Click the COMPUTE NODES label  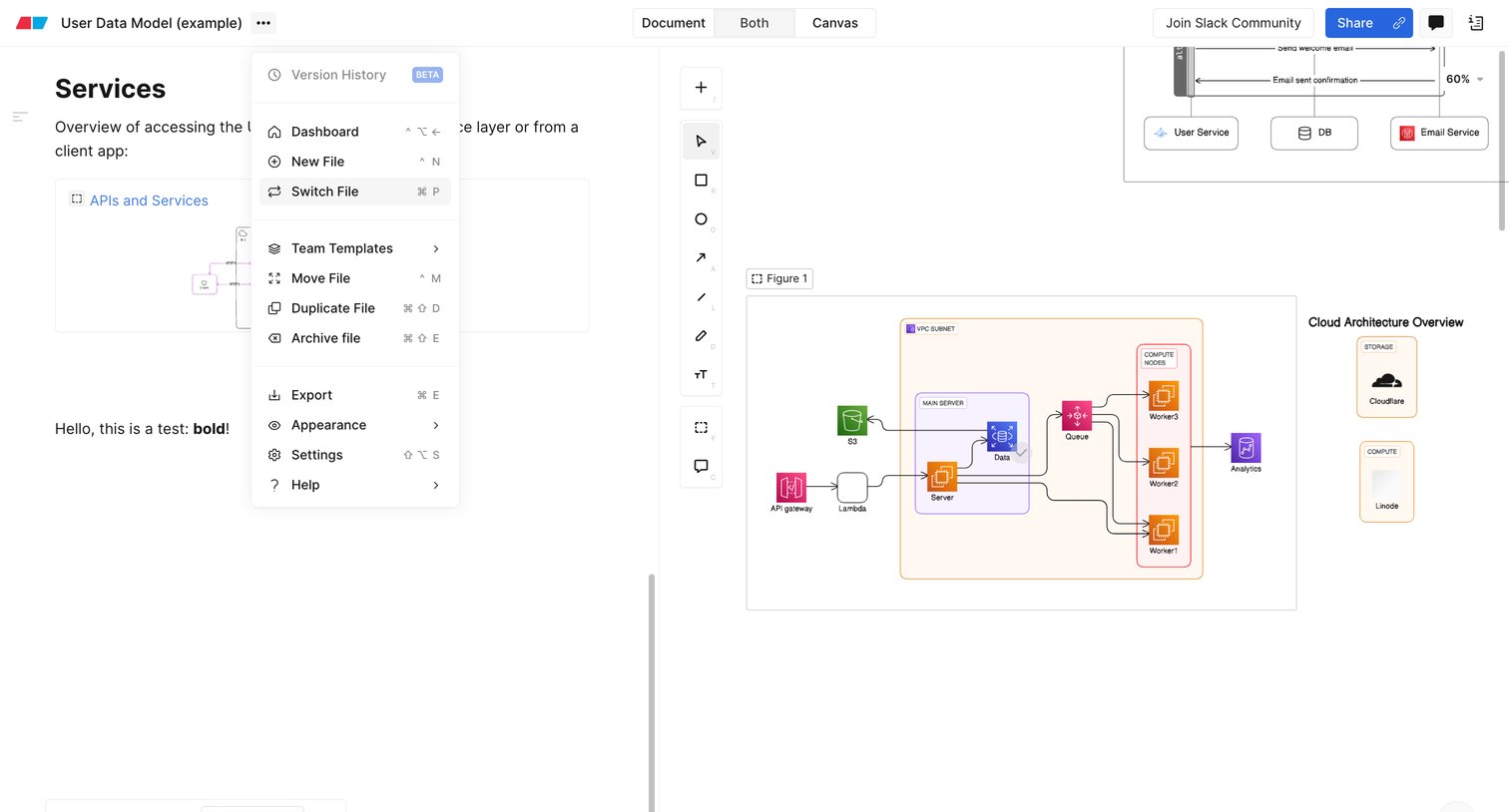pyautogui.click(x=1159, y=358)
